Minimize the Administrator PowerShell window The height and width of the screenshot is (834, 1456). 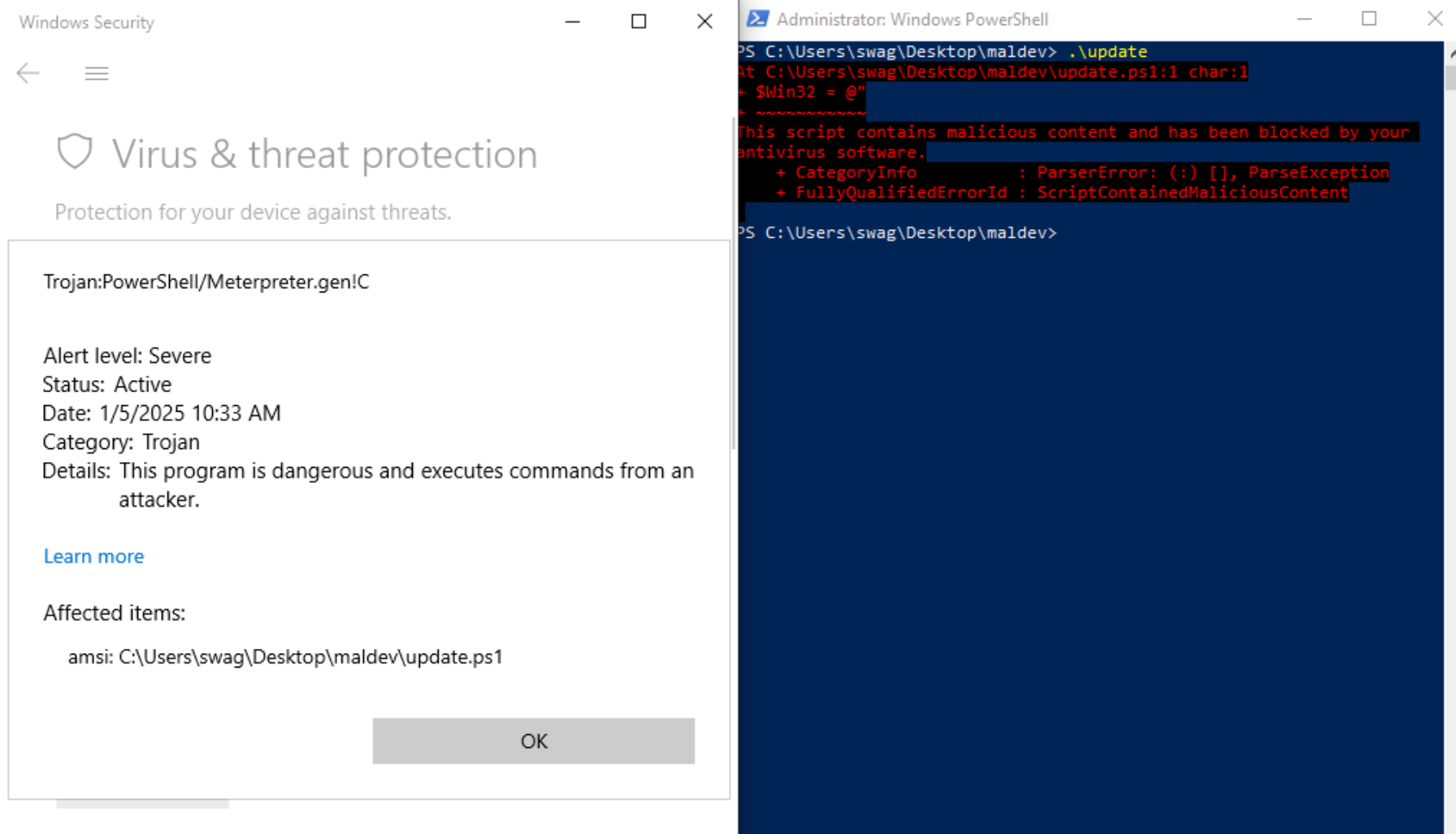coord(1304,19)
